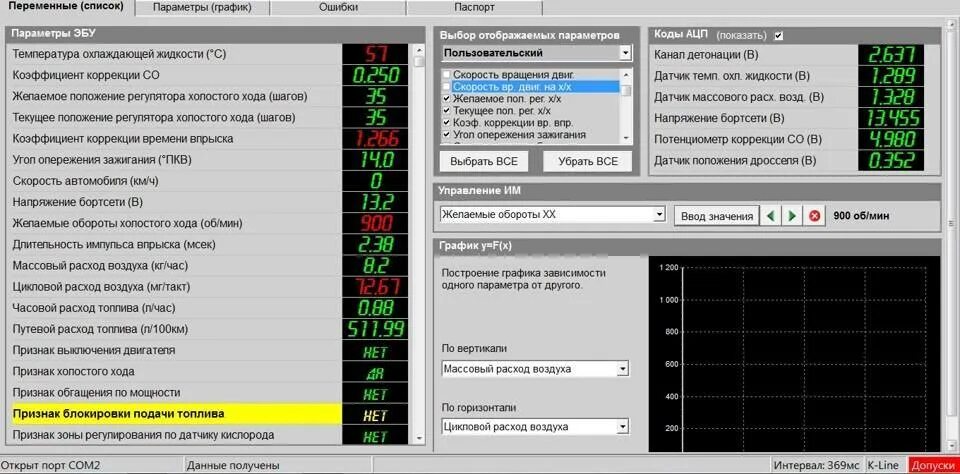Click 'Потенциометр коррекции СО (В)' row
Screen dimensions: 960x474
(x=787, y=140)
